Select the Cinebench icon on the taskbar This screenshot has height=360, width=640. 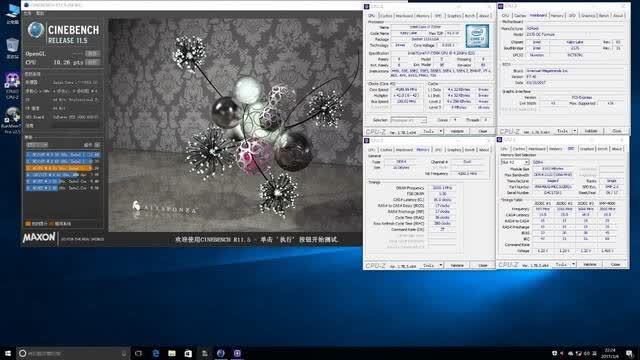point(221,353)
